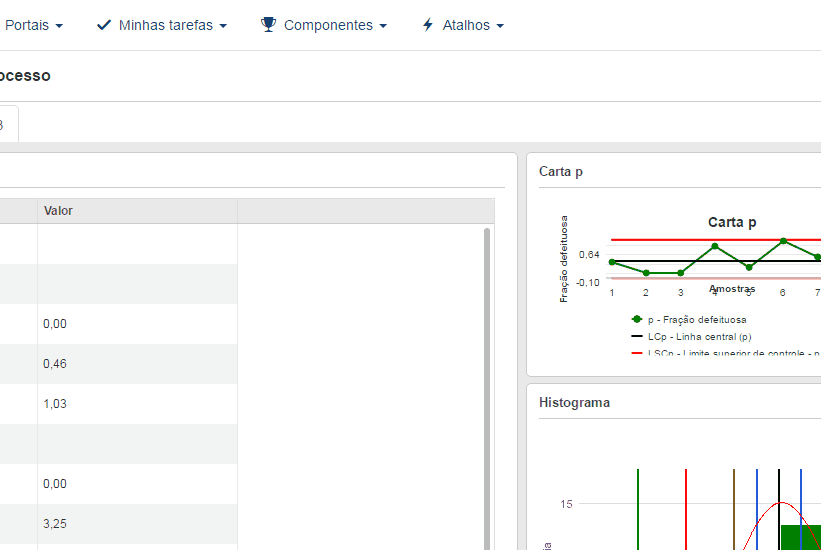Click the Valor column header

click(x=137, y=211)
